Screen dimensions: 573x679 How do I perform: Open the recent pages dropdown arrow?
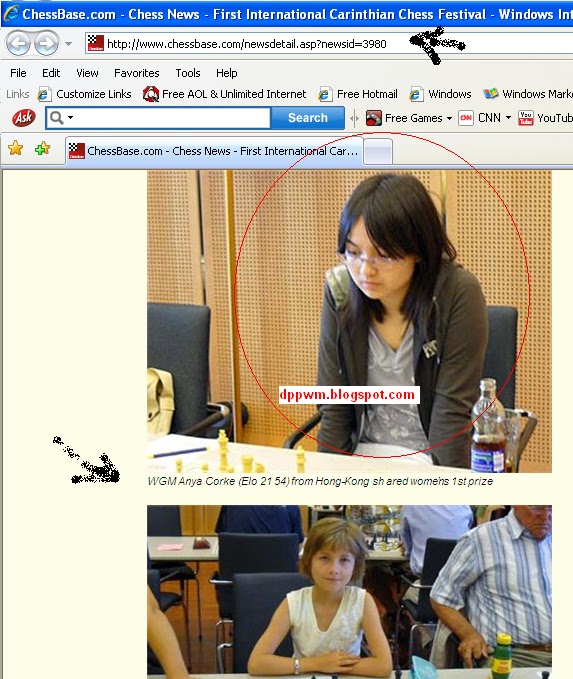pyautogui.click(x=68, y=43)
